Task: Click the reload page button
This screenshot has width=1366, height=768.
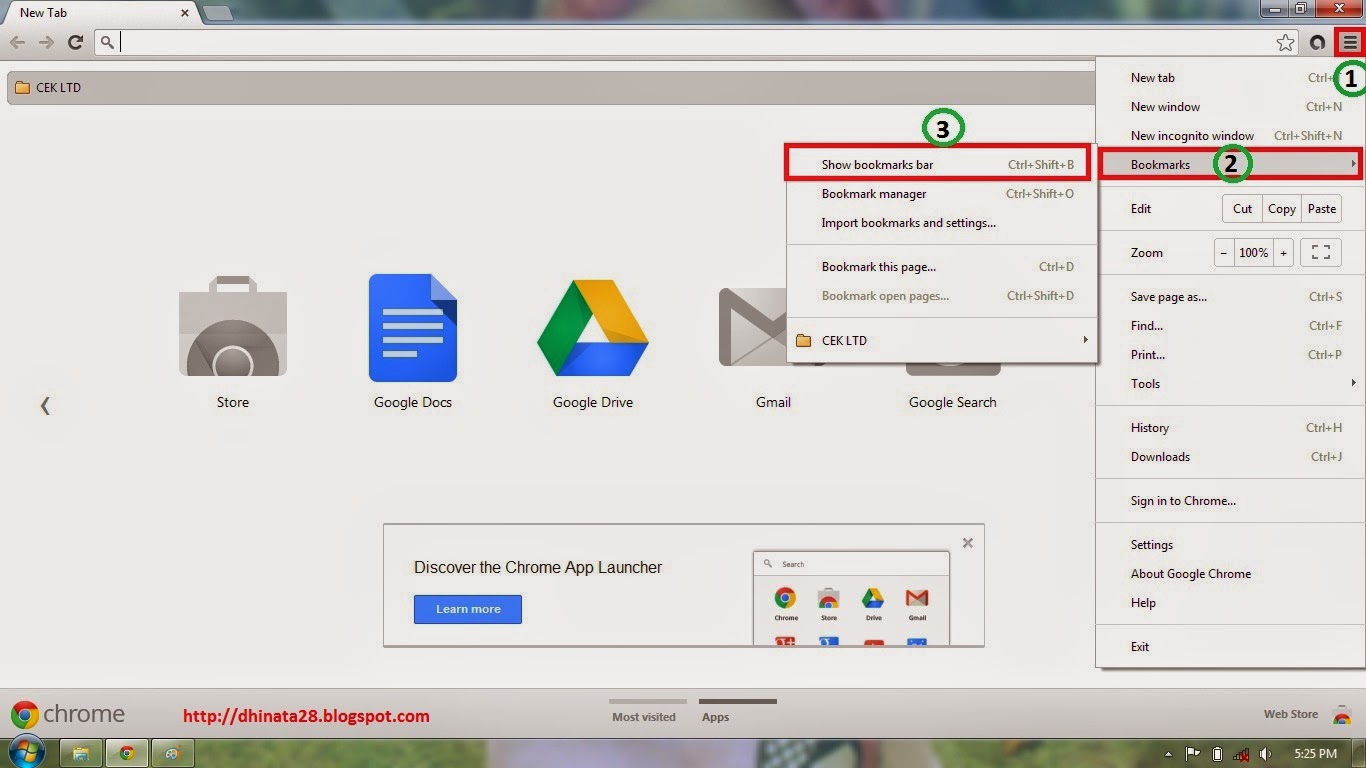Action: pos(75,42)
